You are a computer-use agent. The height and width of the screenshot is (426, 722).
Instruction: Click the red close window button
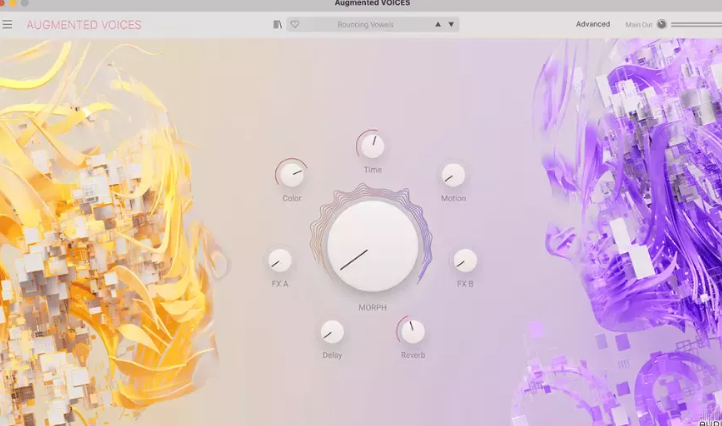pyautogui.click(x=3, y=3)
